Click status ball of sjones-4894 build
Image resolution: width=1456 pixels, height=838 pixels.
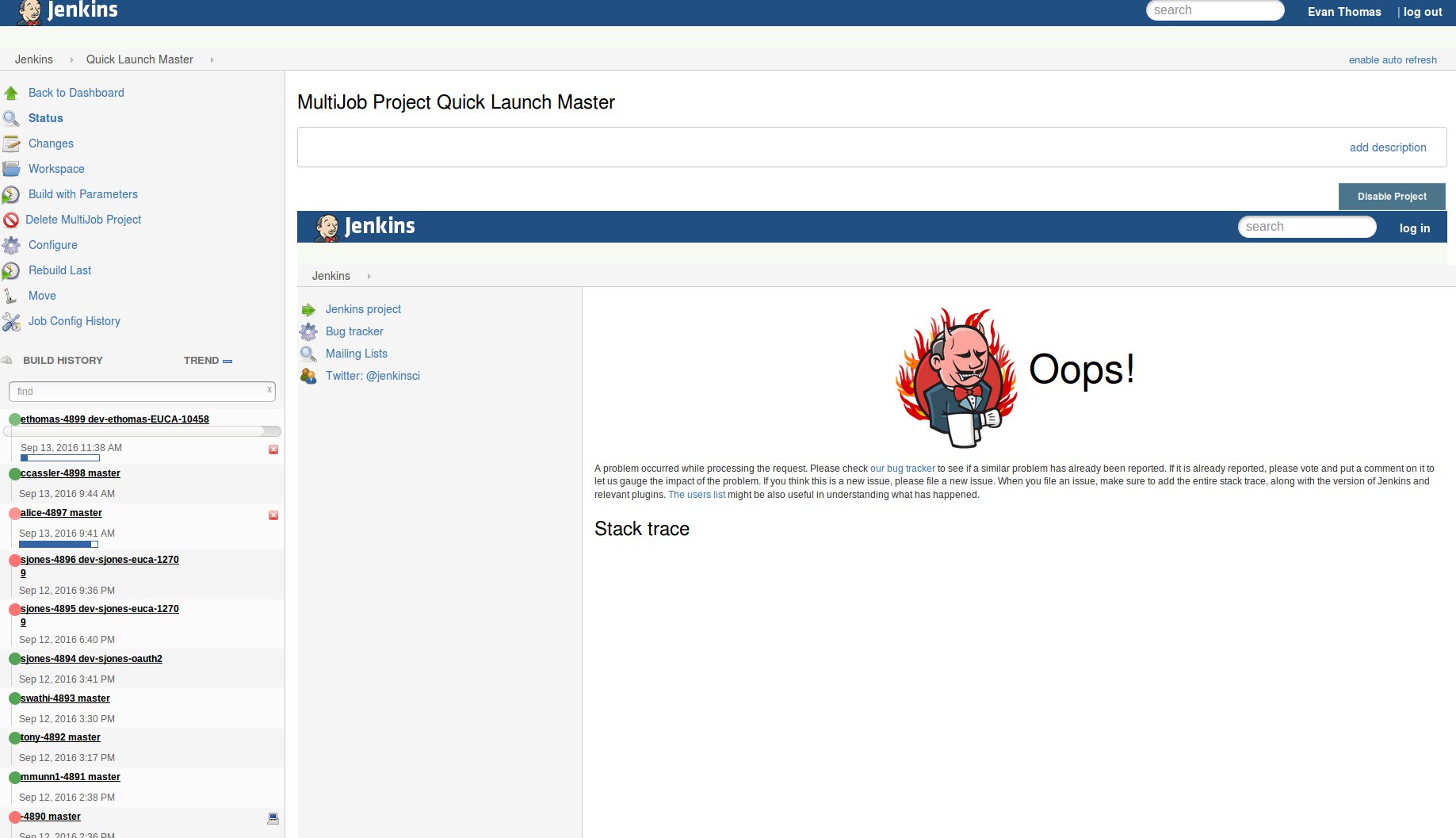click(14, 659)
